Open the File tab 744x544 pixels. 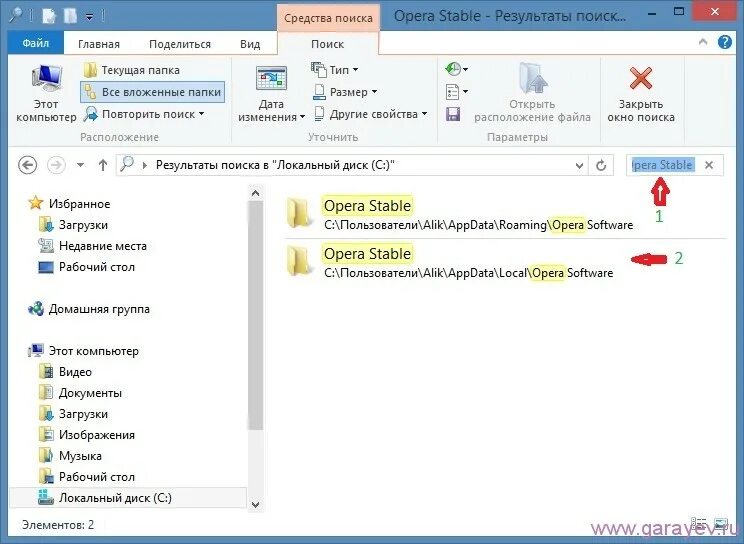pos(36,43)
